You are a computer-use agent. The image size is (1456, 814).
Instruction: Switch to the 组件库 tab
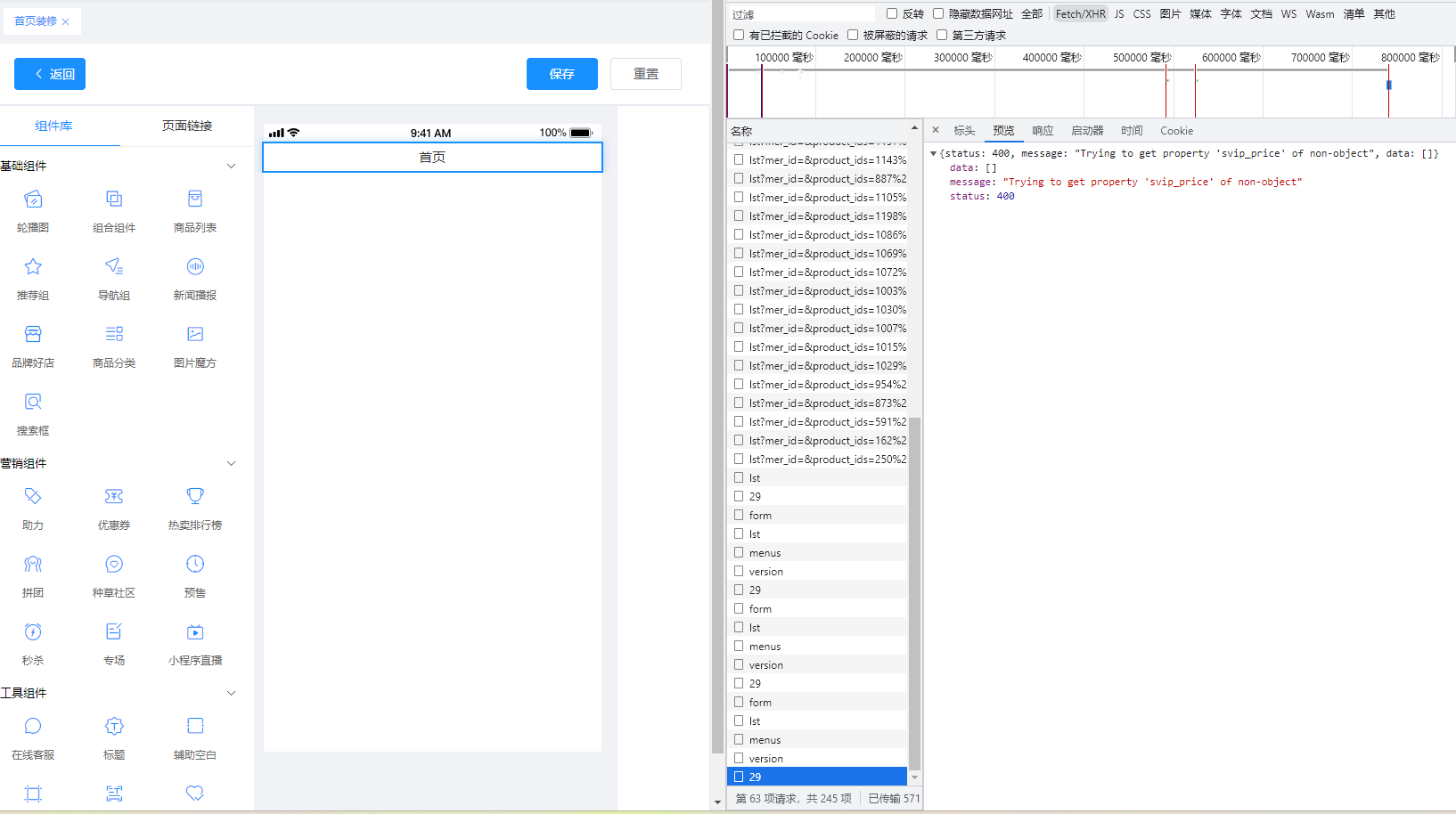point(53,126)
